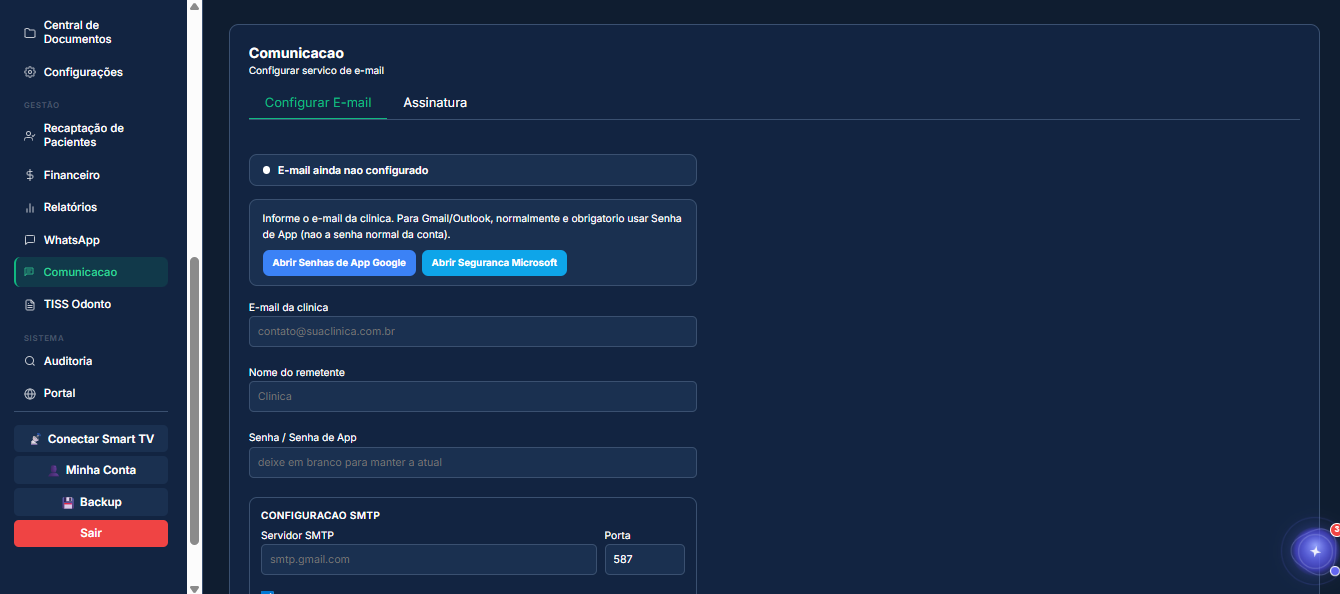The image size is (1340, 594).
Task: Go to Configurações section
Action: [91, 72]
